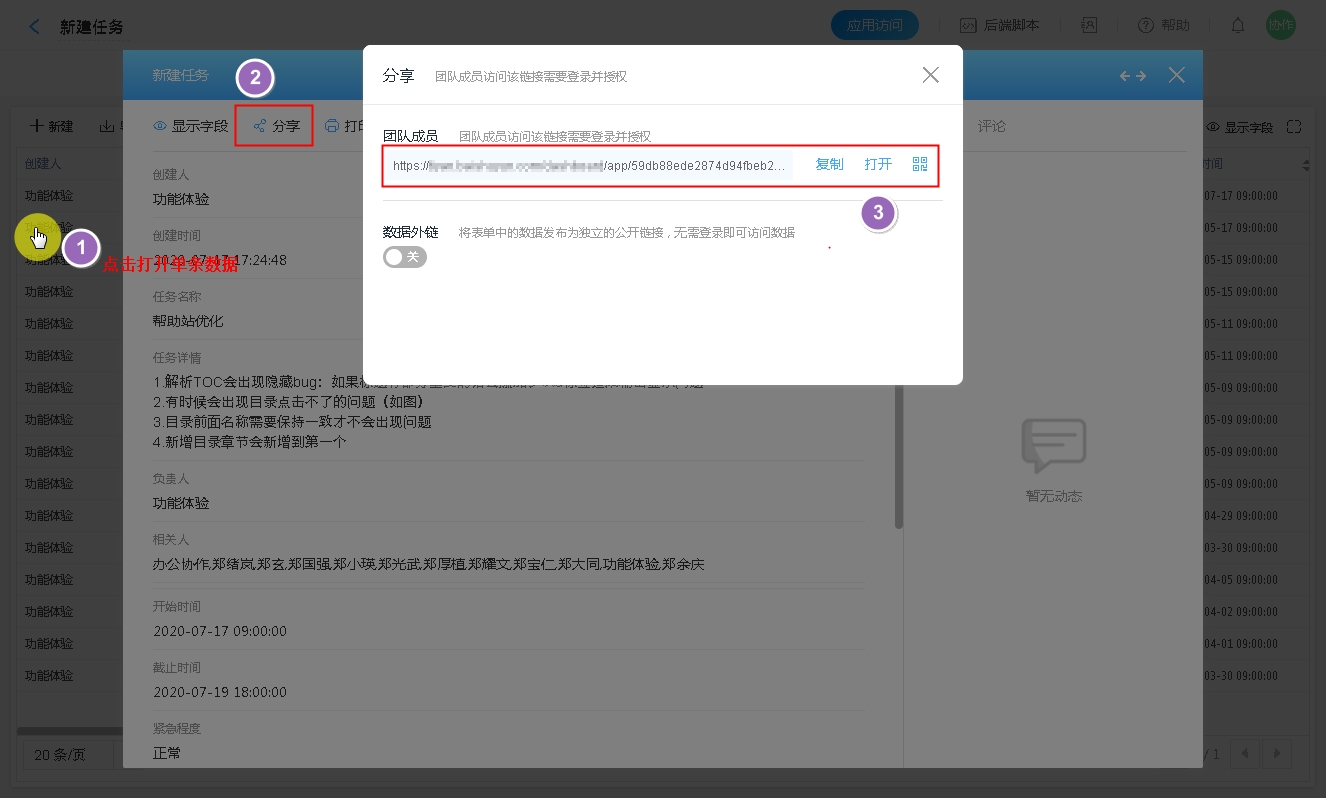
Task: Switch to the 评论 tab
Action: tap(991, 126)
